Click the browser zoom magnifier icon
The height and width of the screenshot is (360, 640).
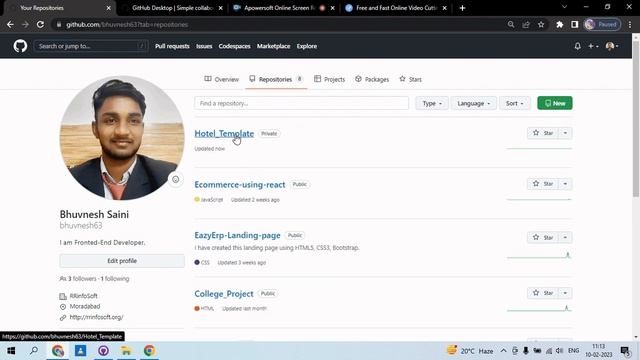(x=511, y=24)
